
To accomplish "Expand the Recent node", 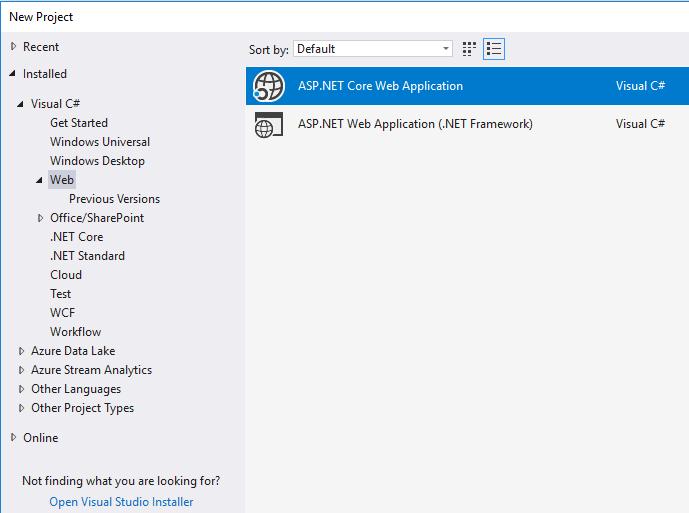I will [14, 46].
